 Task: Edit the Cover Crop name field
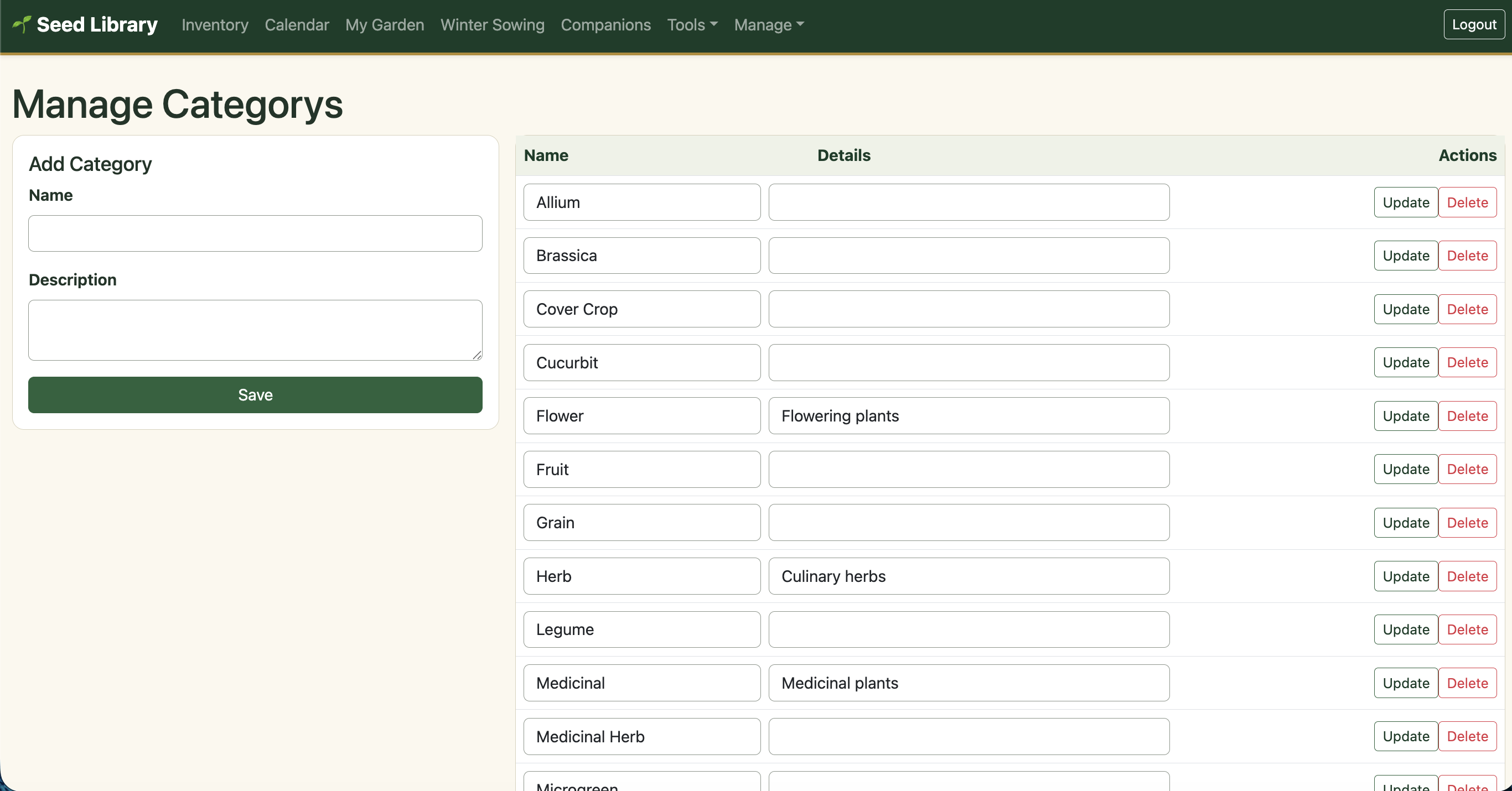[x=642, y=309]
